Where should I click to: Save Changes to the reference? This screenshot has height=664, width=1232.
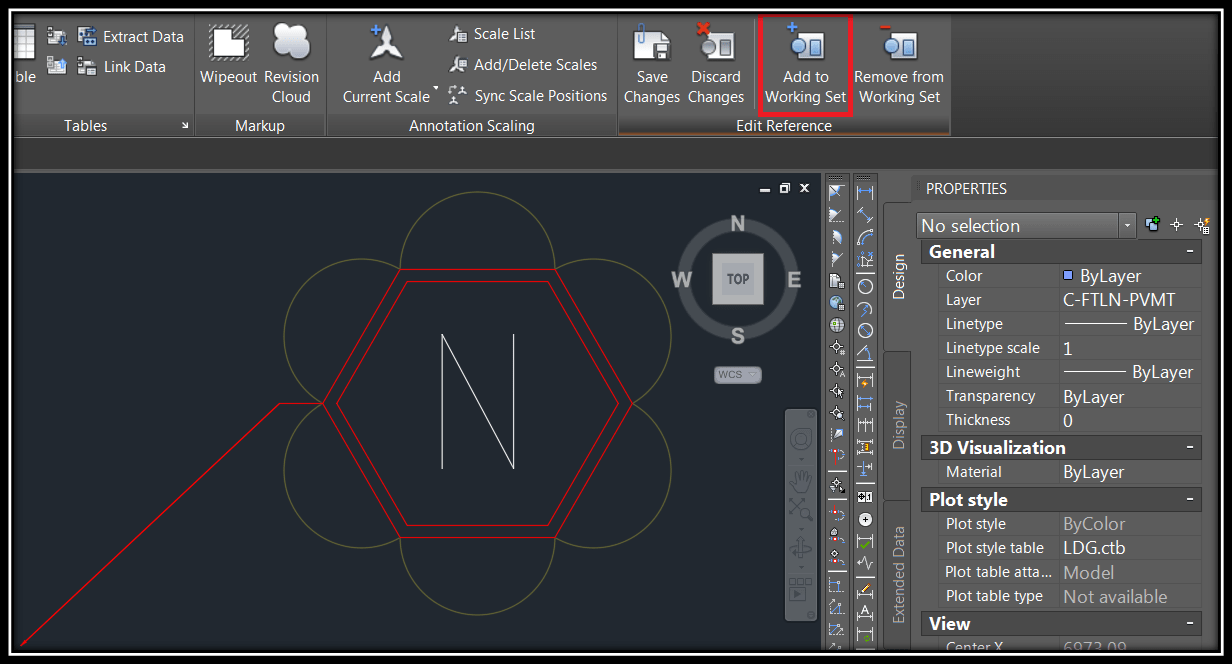click(652, 64)
